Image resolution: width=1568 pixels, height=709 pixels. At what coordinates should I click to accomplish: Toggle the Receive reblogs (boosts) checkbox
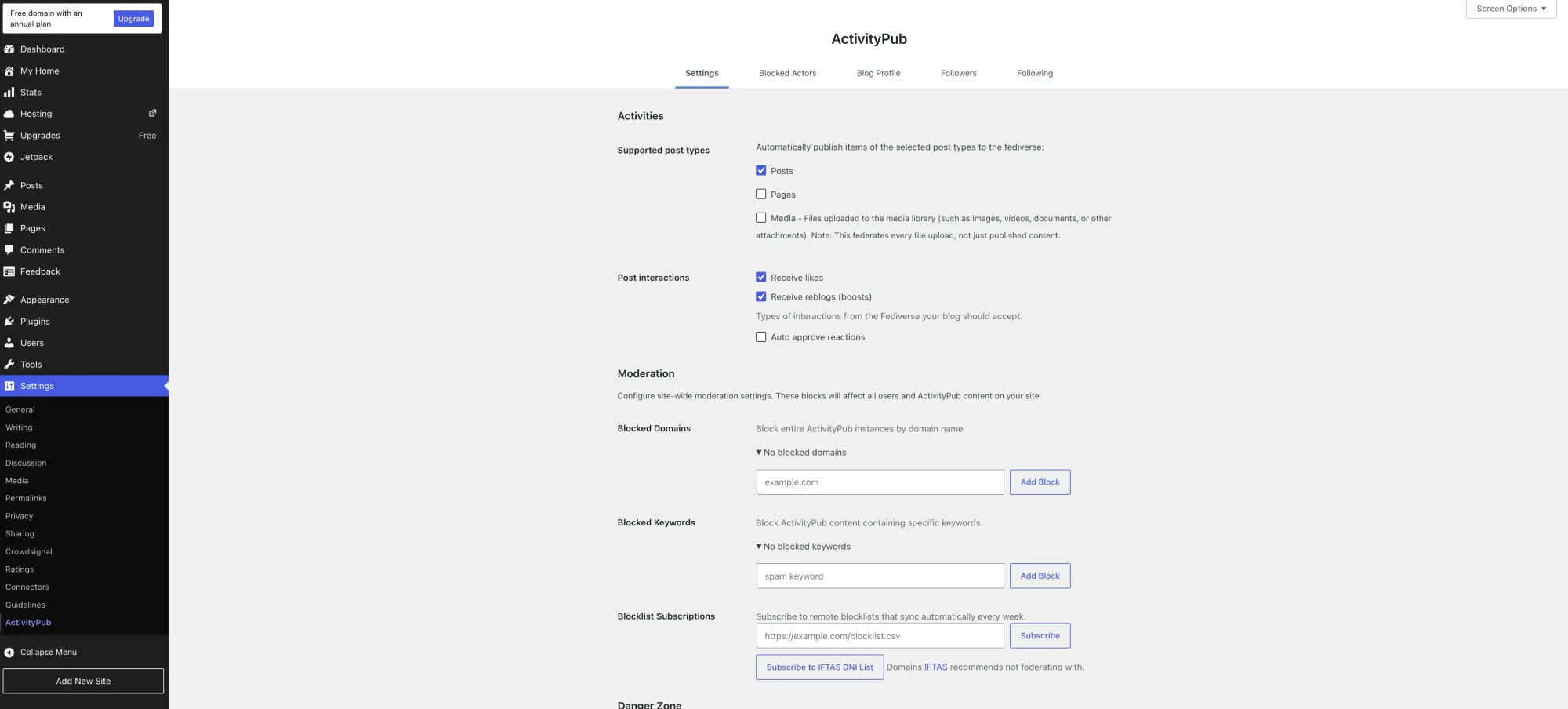(760, 296)
